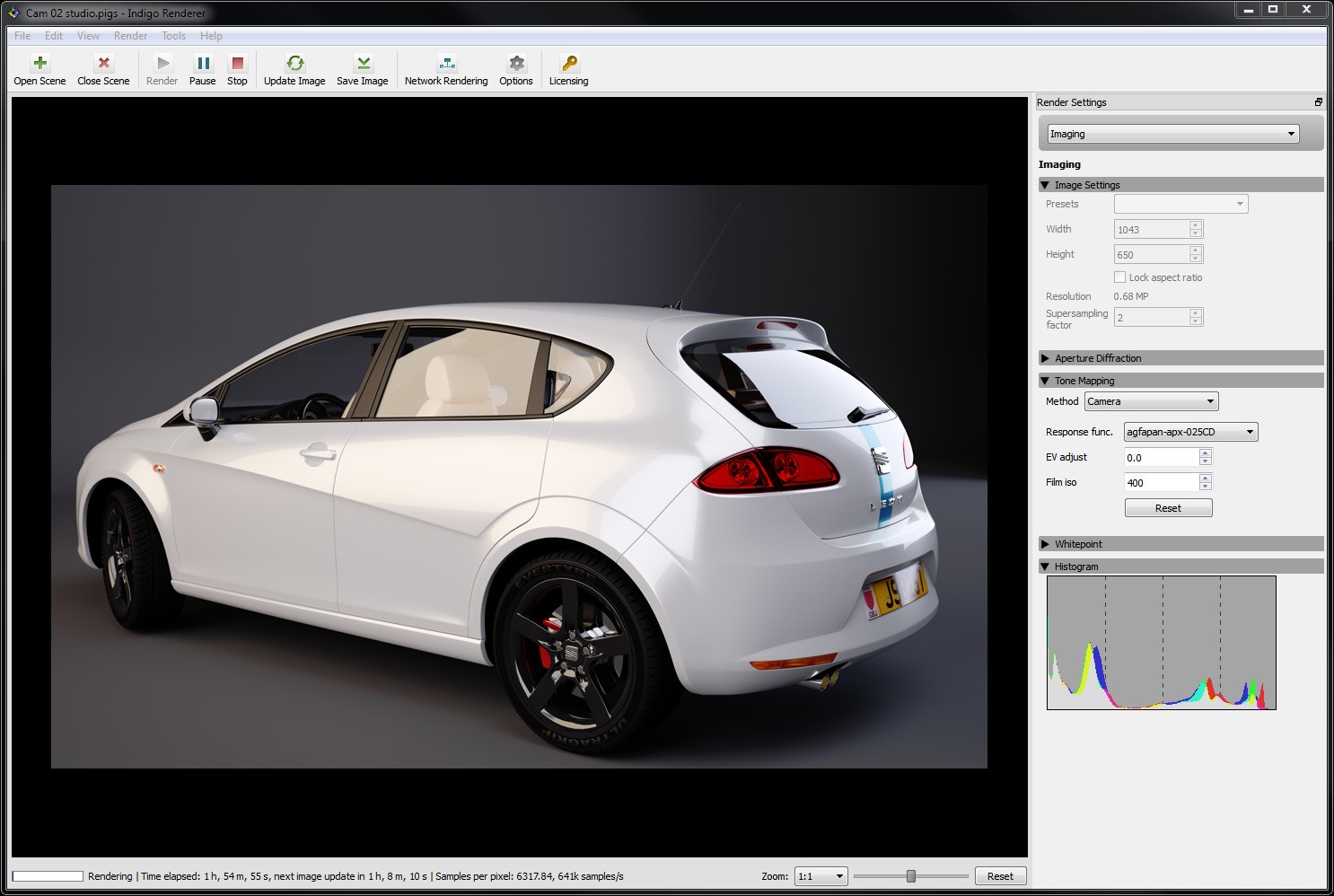The width and height of the screenshot is (1334, 896).
Task: Click the Close Scene icon
Action: (103, 64)
